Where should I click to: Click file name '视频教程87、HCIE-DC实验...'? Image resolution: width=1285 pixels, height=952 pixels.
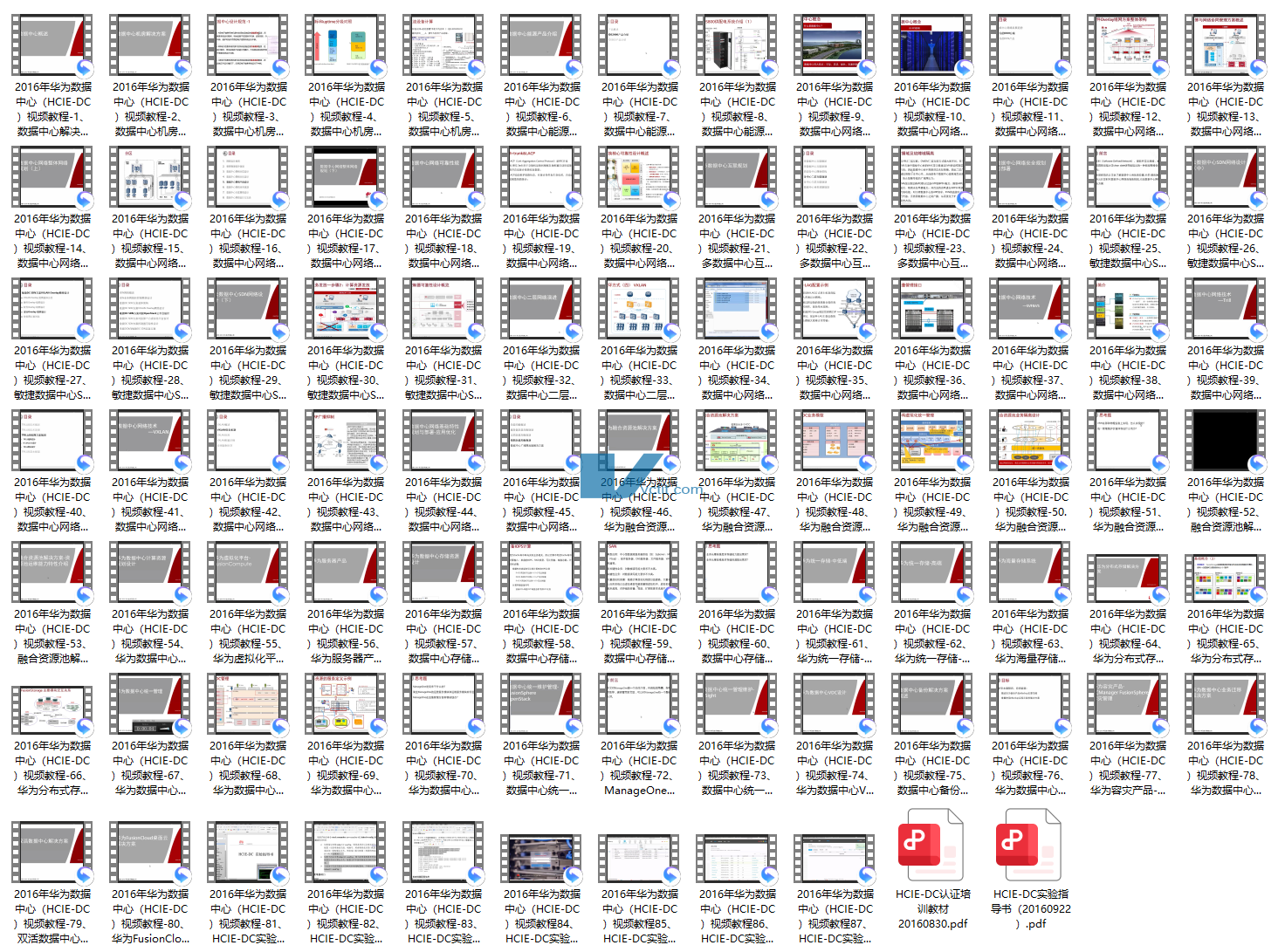(x=835, y=916)
